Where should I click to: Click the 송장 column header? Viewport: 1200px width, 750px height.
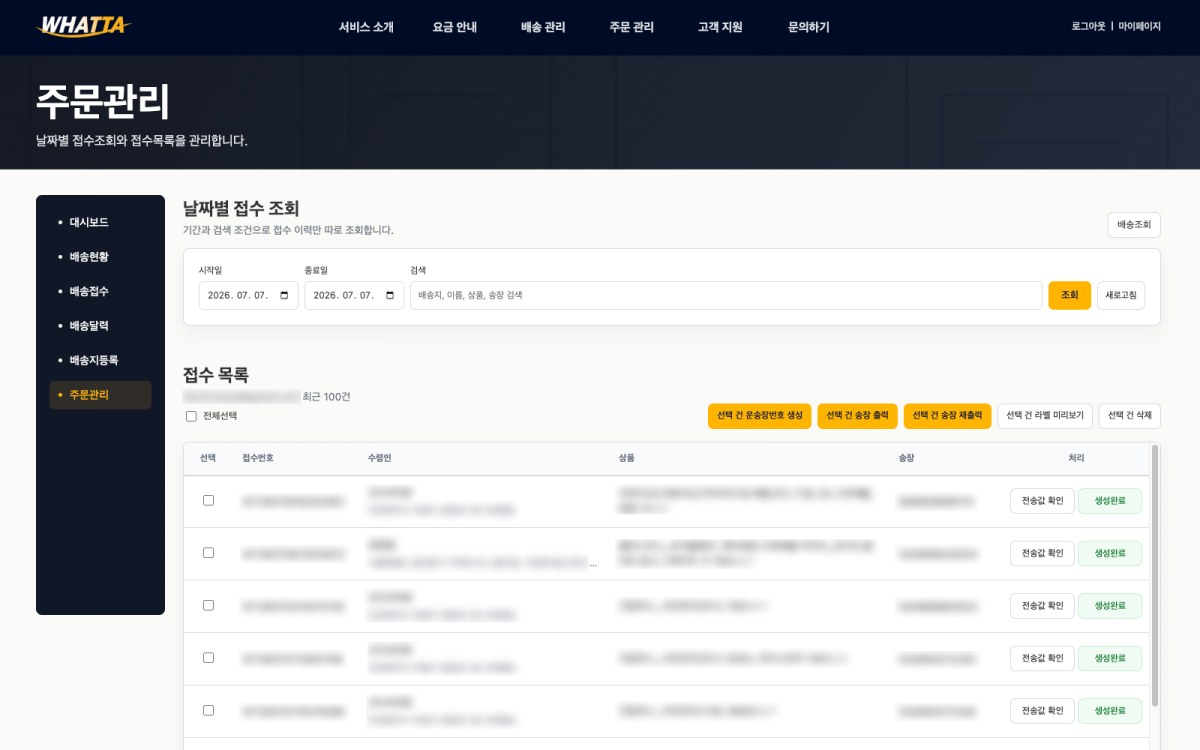pyautogui.click(x=906, y=458)
